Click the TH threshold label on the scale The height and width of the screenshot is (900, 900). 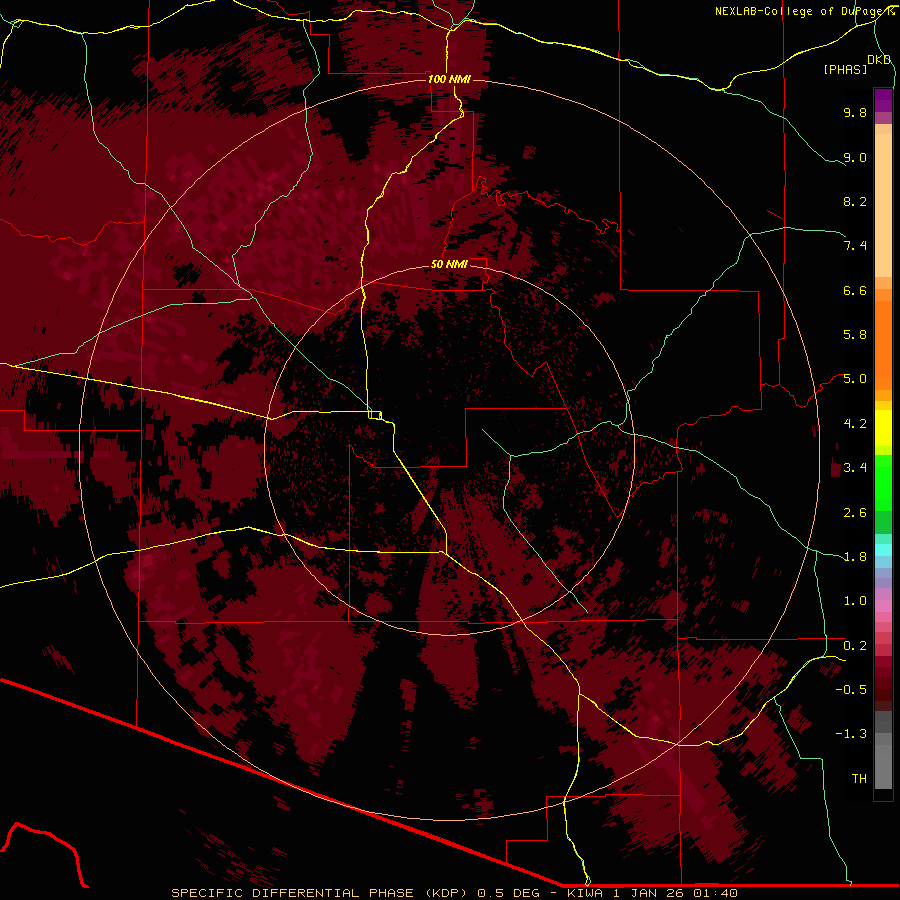pyautogui.click(x=859, y=779)
